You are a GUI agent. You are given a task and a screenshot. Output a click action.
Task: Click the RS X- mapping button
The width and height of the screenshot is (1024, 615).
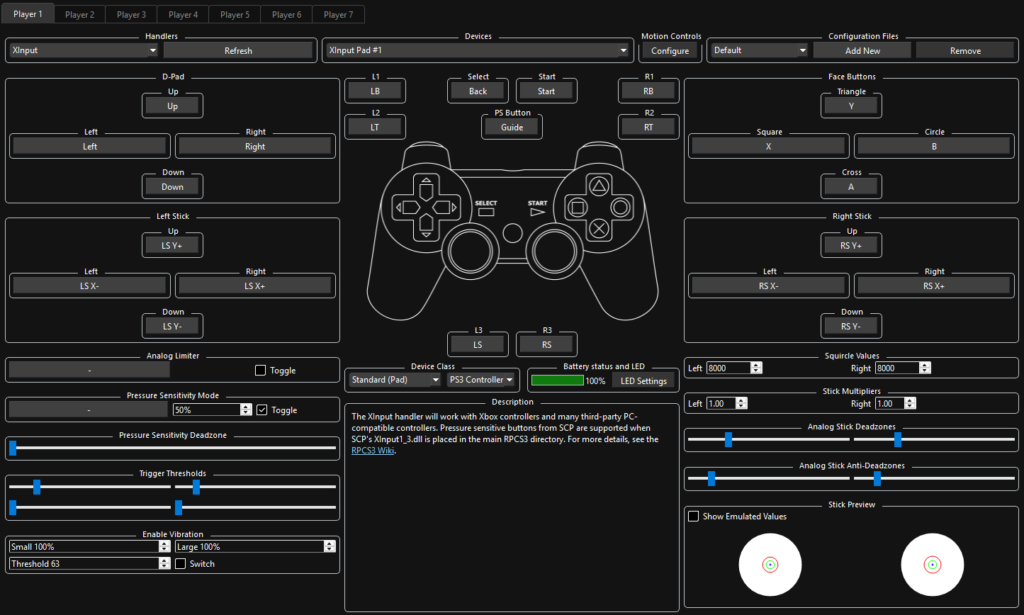coord(768,286)
